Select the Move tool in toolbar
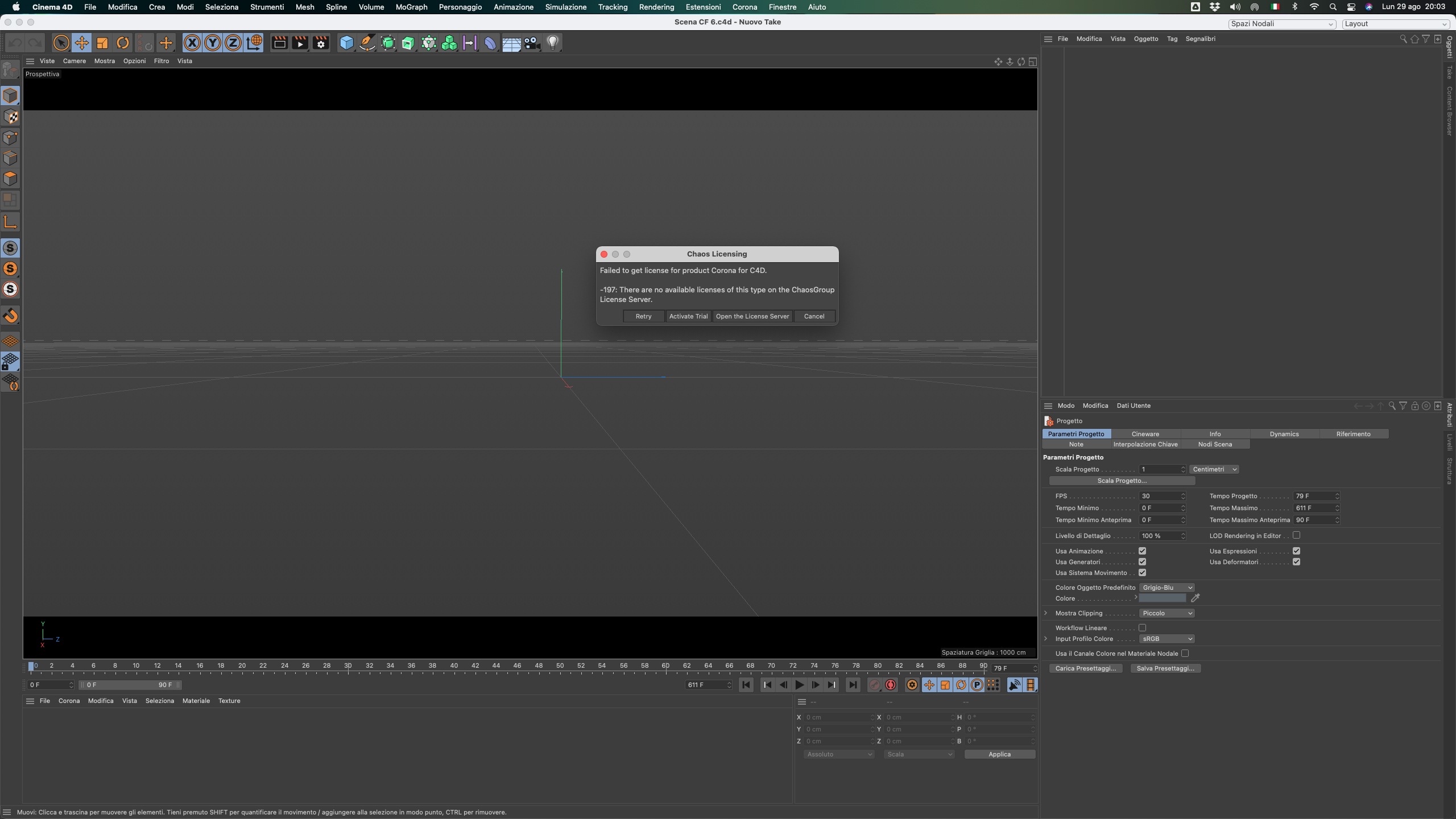This screenshot has height=819, width=1456. pyautogui.click(x=81, y=43)
